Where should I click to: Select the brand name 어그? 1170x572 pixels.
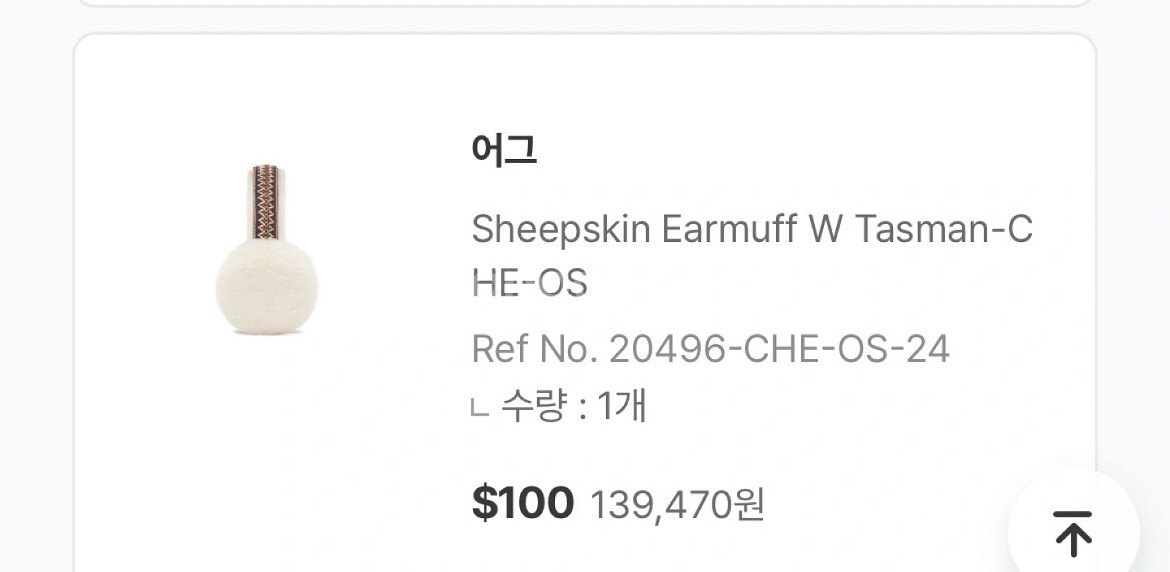[x=504, y=151]
